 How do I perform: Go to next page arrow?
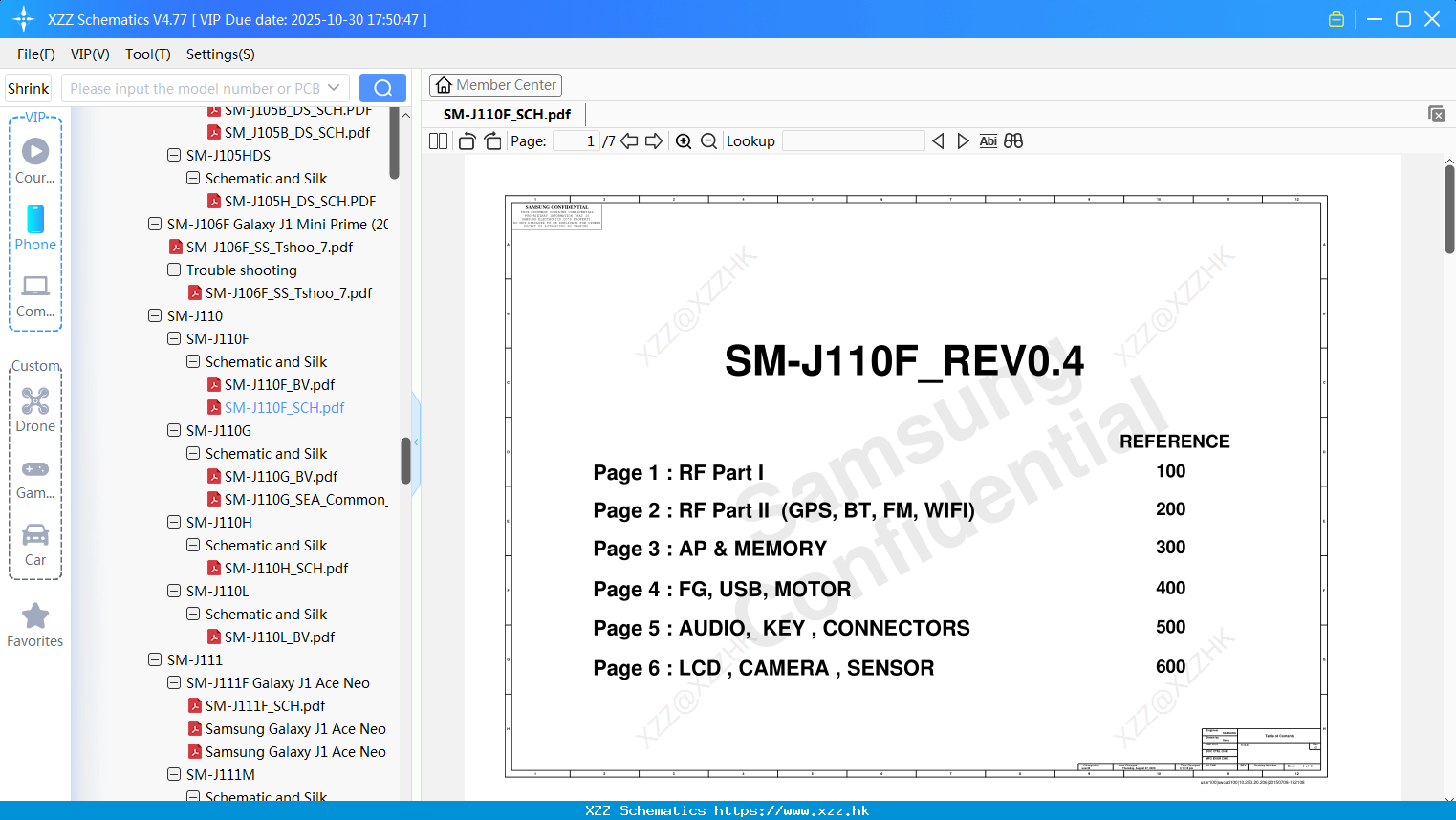[654, 140]
